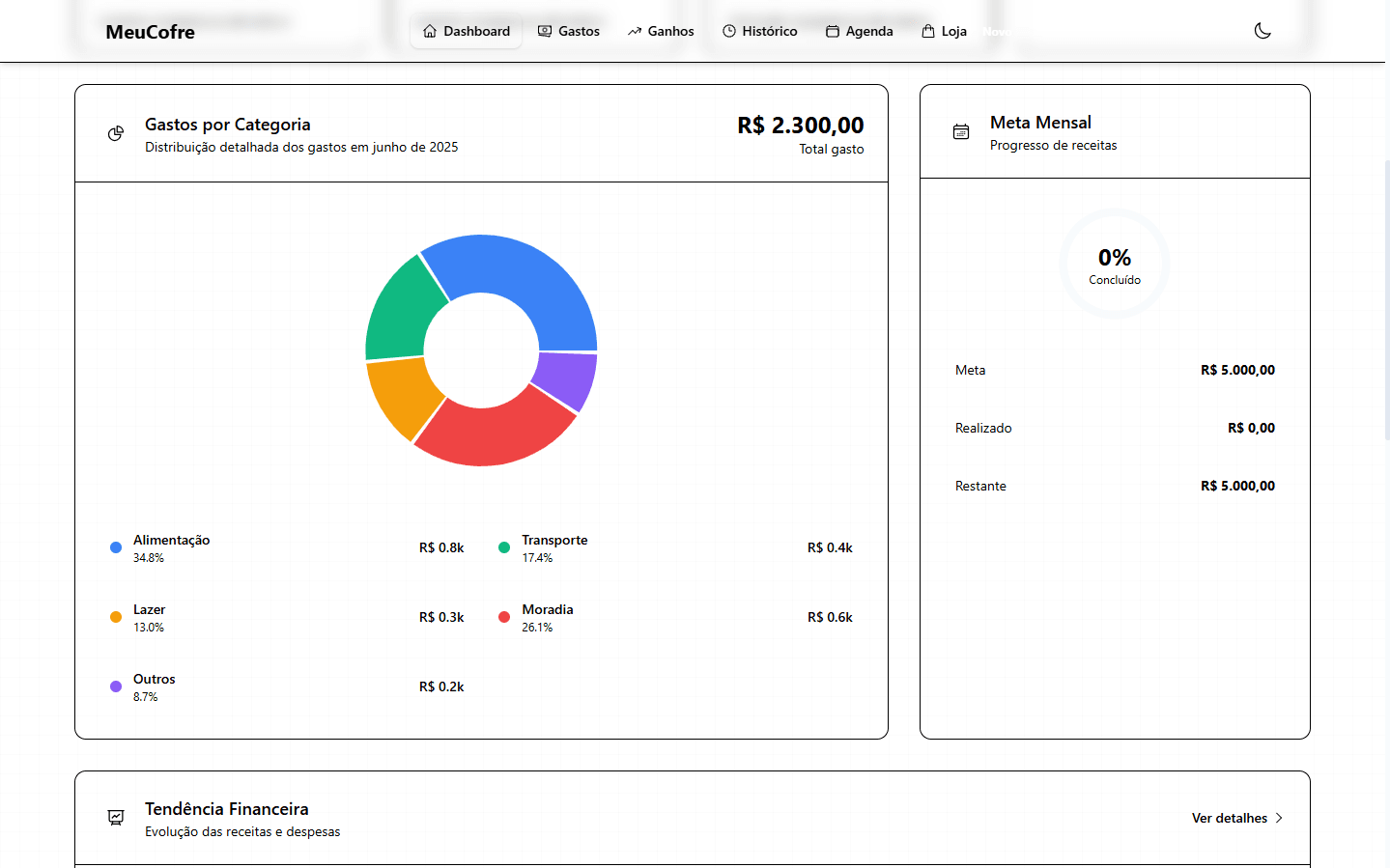1390x868 pixels.
Task: Click the MeuCofre logo
Action: pyautogui.click(x=151, y=32)
